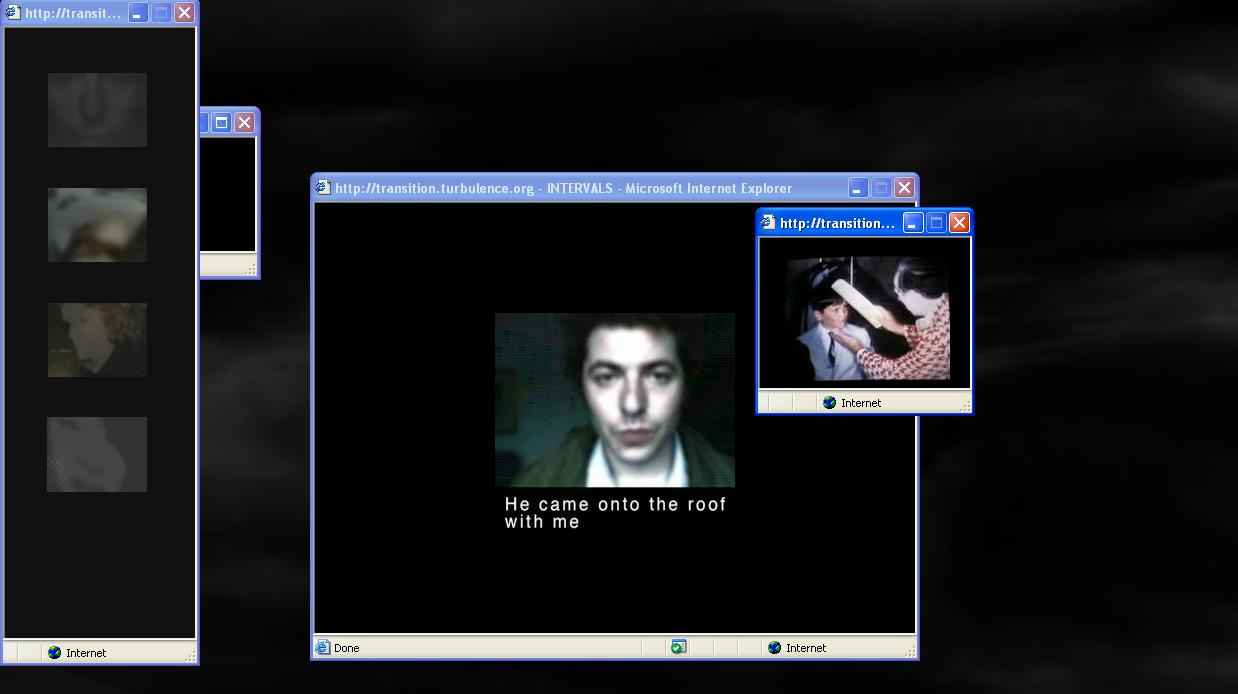
Task: Click the Internet globe icon in the small popup status bar
Action: tap(829, 403)
